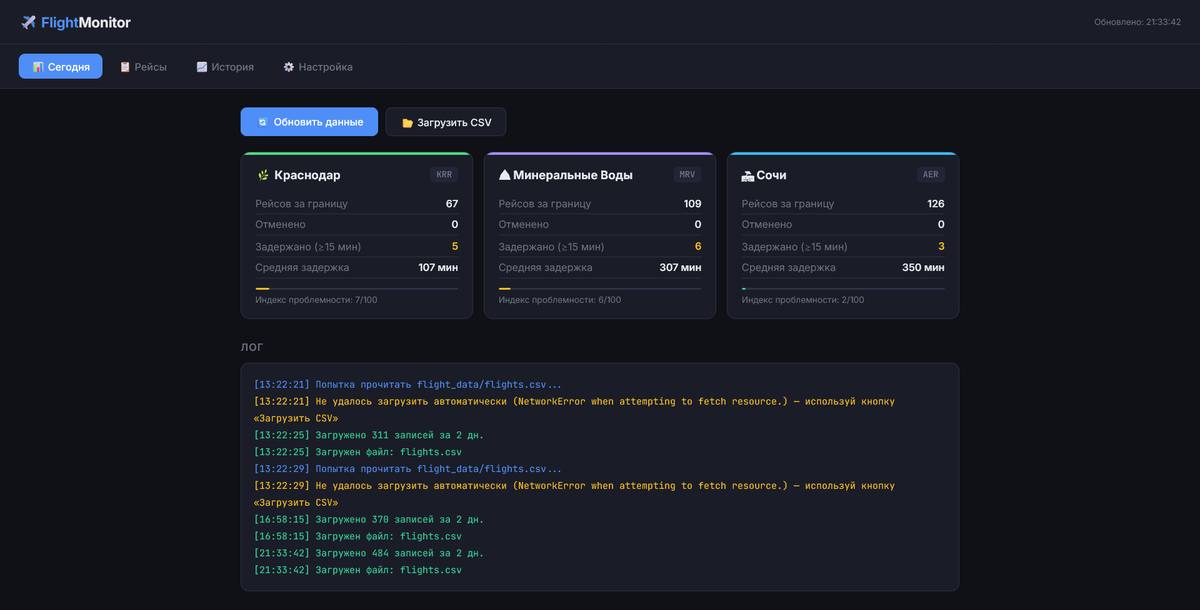Click the beach icon beside Сочи
The width and height of the screenshot is (1200, 610).
pos(748,175)
